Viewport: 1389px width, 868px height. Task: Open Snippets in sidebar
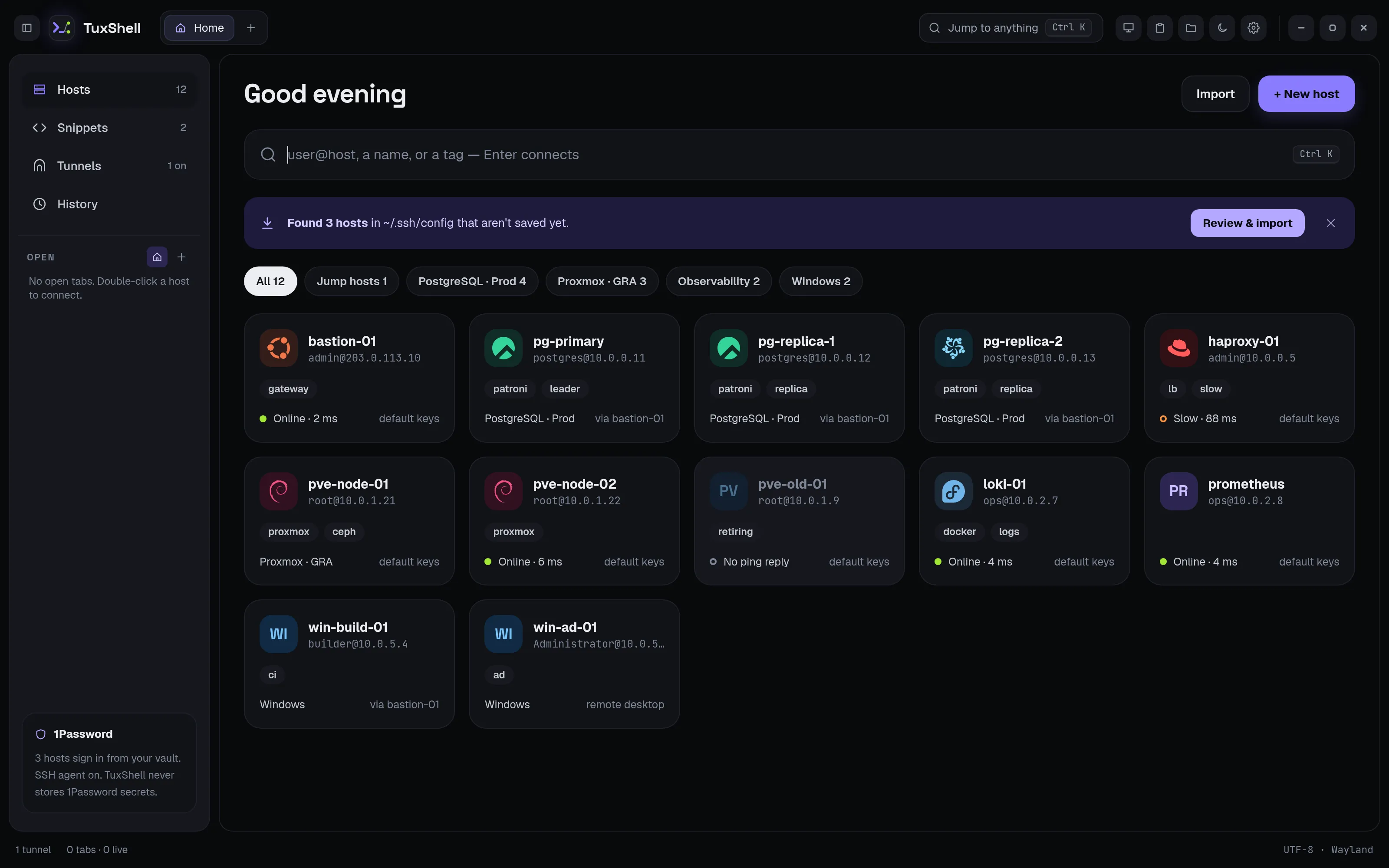pos(109,128)
